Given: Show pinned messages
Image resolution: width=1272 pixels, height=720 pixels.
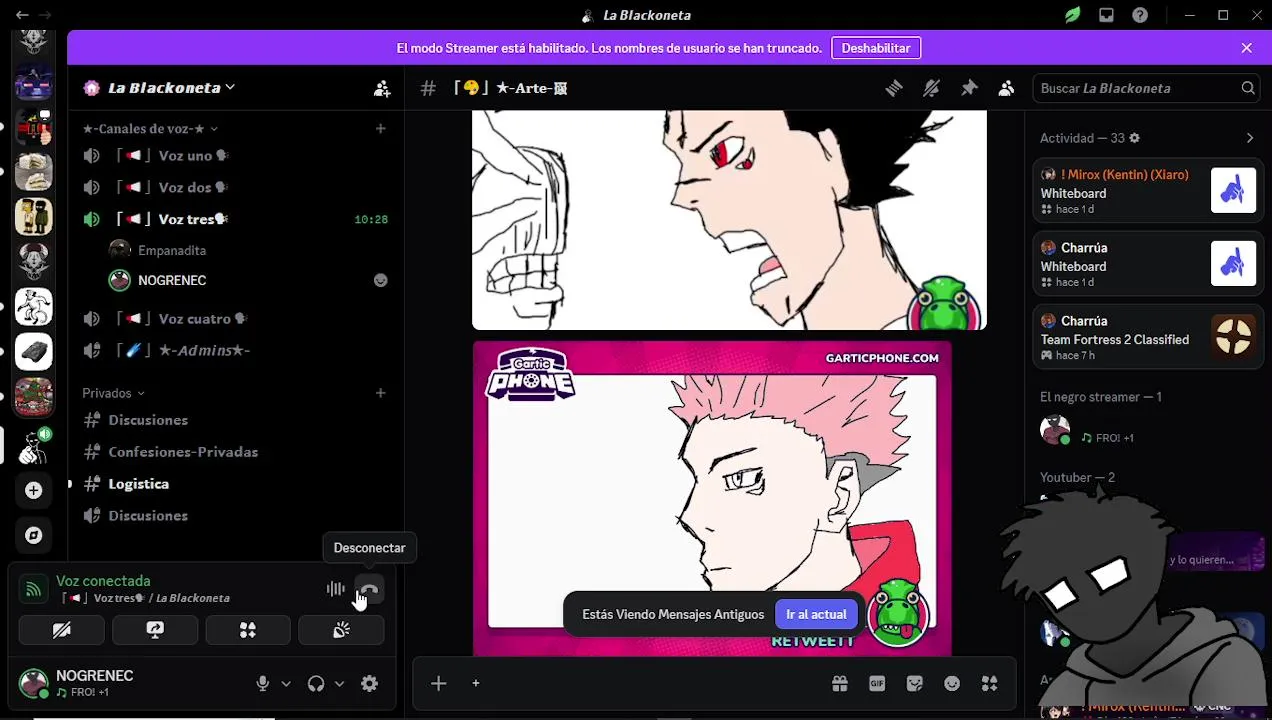Looking at the screenshot, I should [969, 88].
